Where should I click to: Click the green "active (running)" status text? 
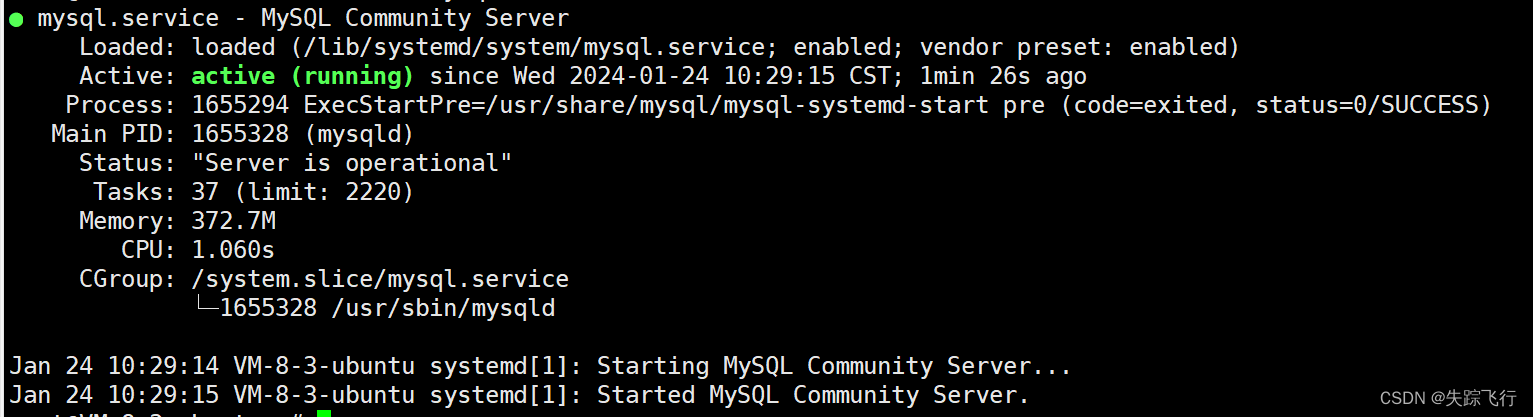[x=302, y=76]
